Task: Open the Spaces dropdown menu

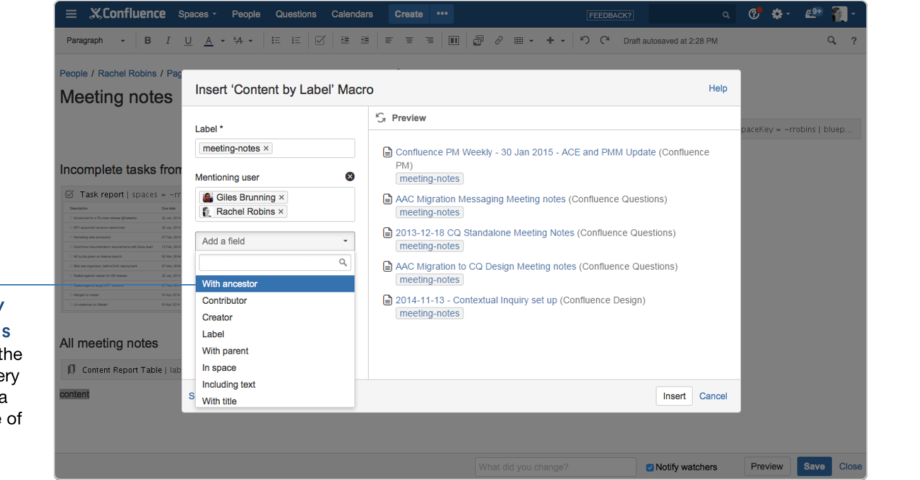Action: tap(199, 14)
